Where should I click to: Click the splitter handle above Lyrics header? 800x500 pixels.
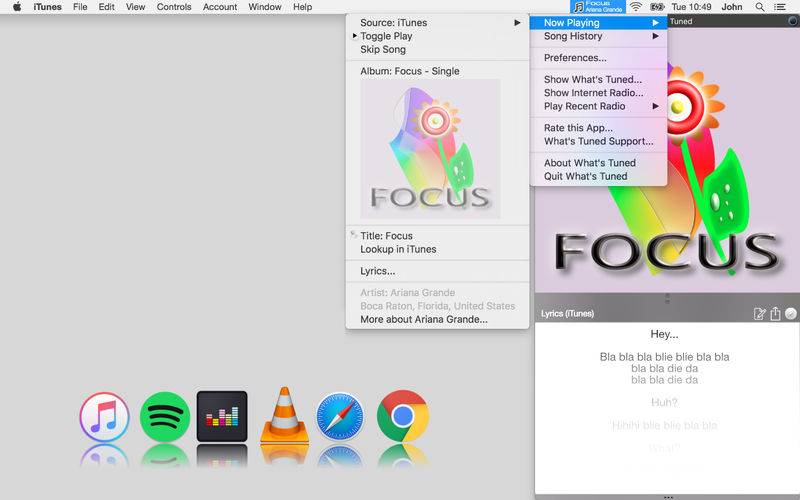click(667, 298)
